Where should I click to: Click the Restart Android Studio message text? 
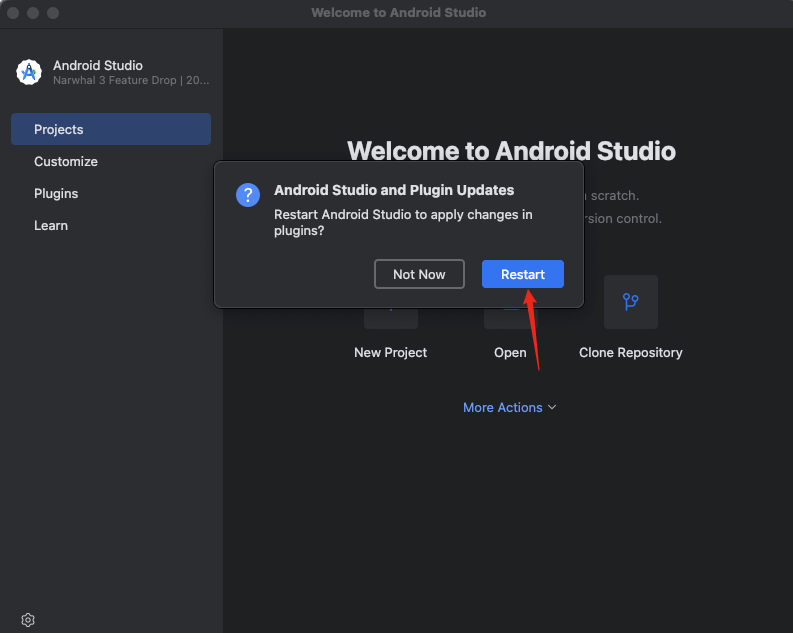tap(403, 222)
